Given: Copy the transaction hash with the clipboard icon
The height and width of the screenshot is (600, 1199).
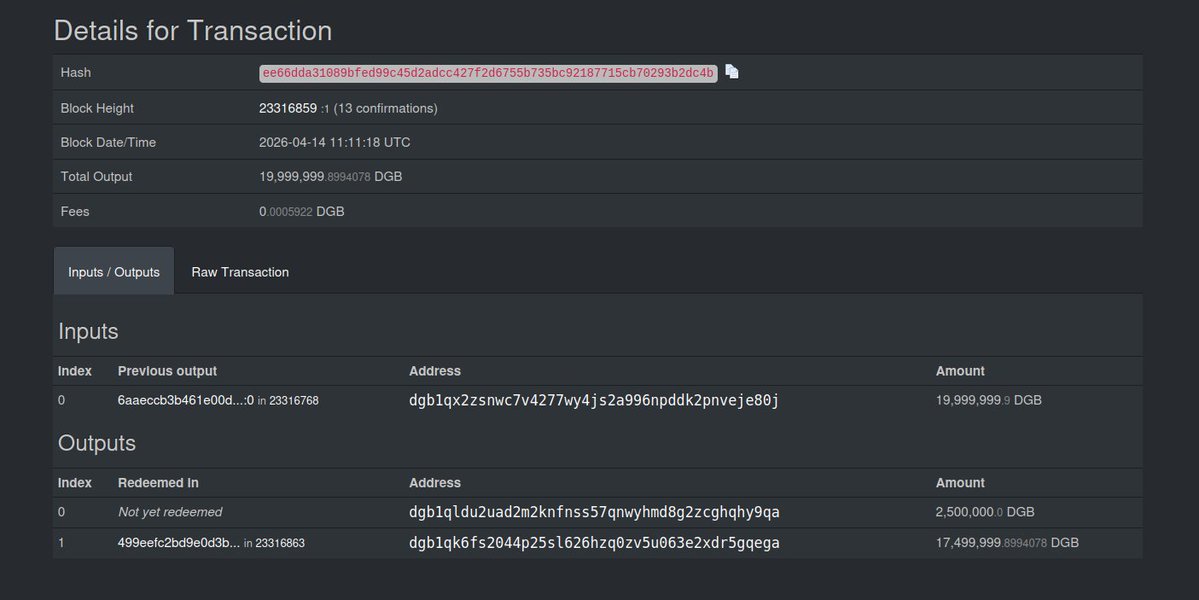Looking at the screenshot, I should [x=732, y=72].
